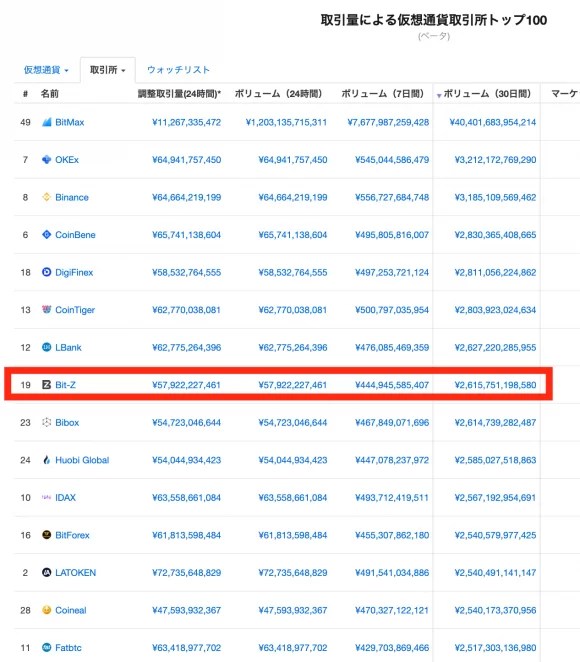Image resolution: width=580 pixels, height=662 pixels.
Task: Open the Coineal exchange link
Action: click(70, 610)
